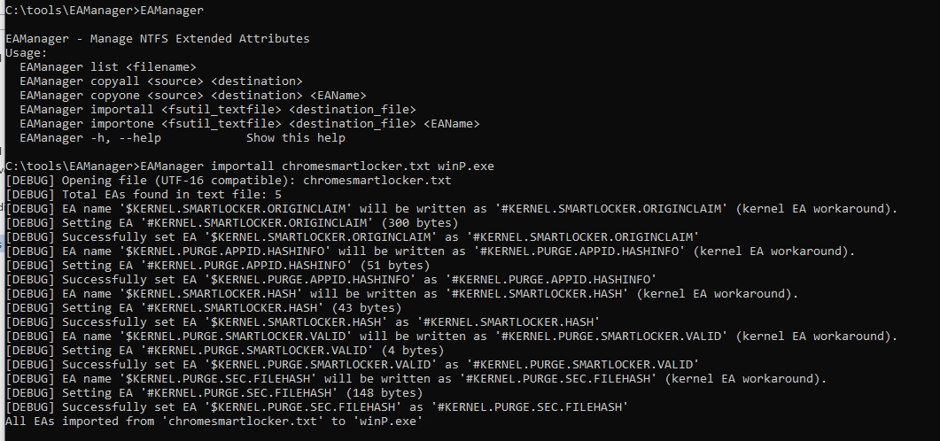Click the 'Successfully set EA' SEC.FILEHASH line
Viewport: 940px width, 441px height.
point(317,407)
